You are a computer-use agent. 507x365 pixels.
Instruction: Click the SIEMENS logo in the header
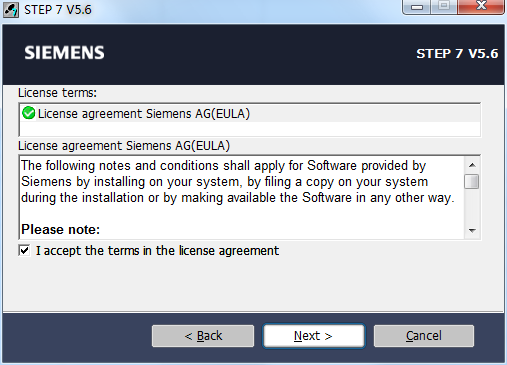(x=64, y=53)
